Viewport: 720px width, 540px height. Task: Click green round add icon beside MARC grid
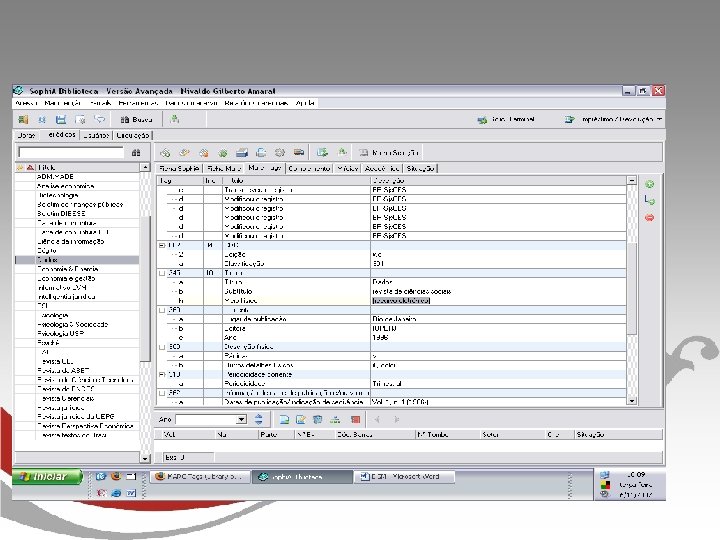tap(650, 184)
